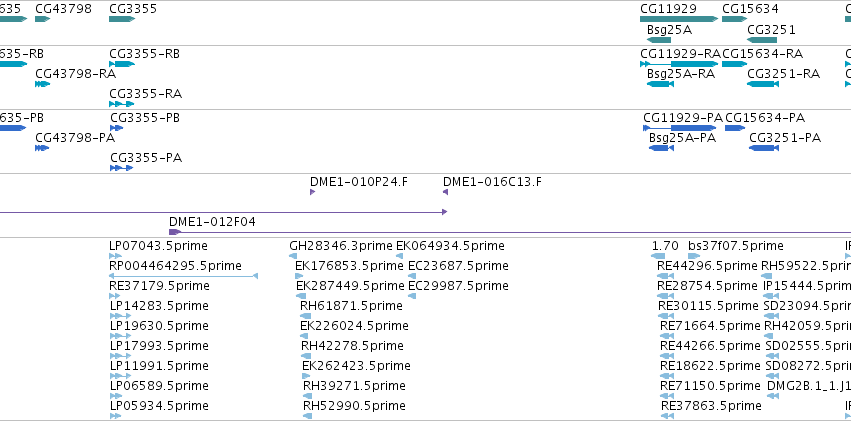Open the CG3355-RB transcript label
Screen dimensions: 851x421
point(144,54)
